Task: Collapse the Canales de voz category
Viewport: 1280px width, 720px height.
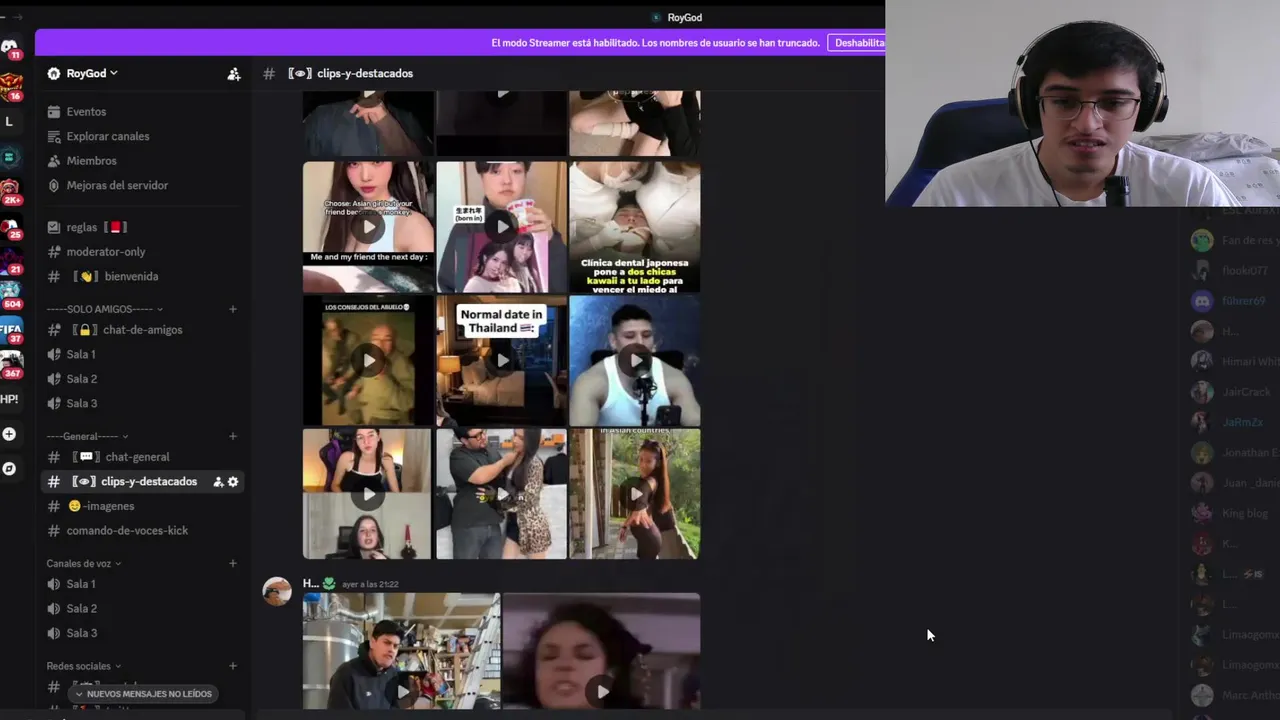Action: [84, 563]
